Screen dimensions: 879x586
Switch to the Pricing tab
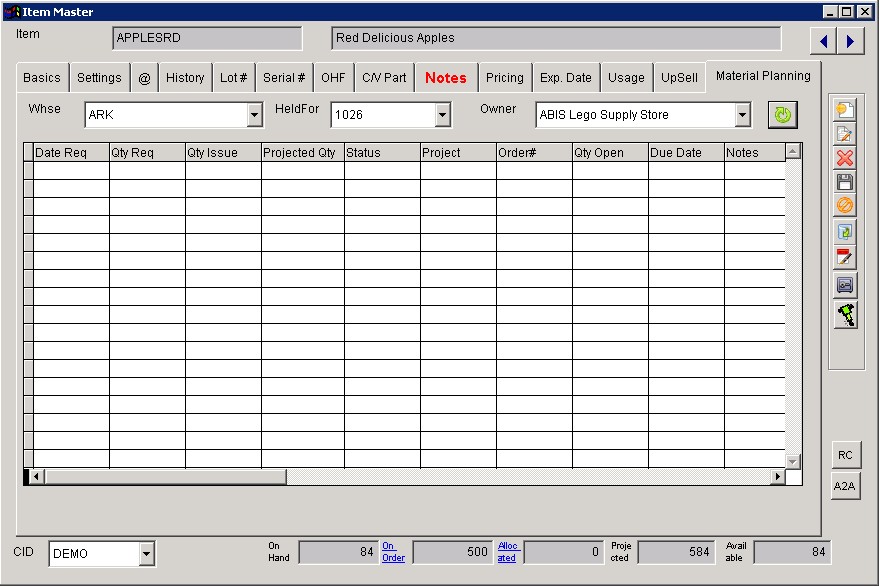tap(504, 78)
